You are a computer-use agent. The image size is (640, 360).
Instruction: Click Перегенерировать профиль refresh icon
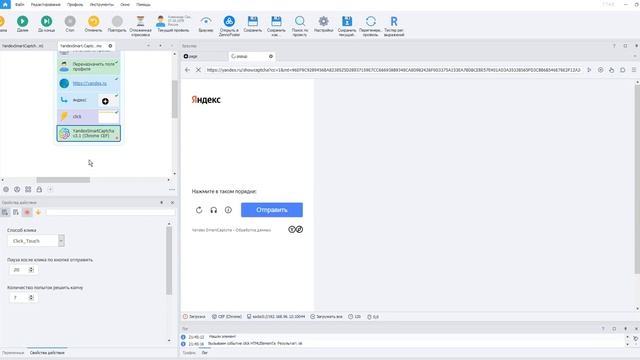(x=371, y=21)
